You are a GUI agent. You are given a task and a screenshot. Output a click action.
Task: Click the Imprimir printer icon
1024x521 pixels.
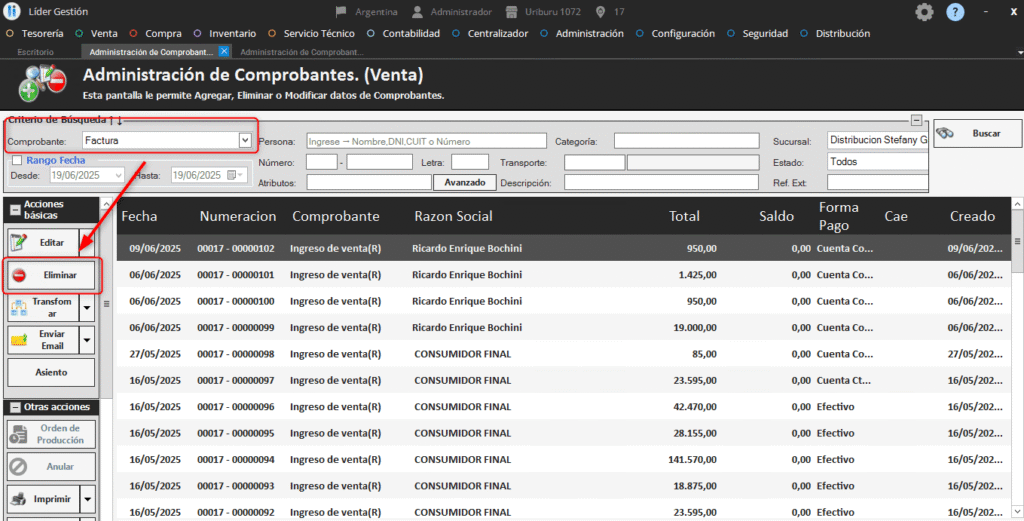click(19, 498)
